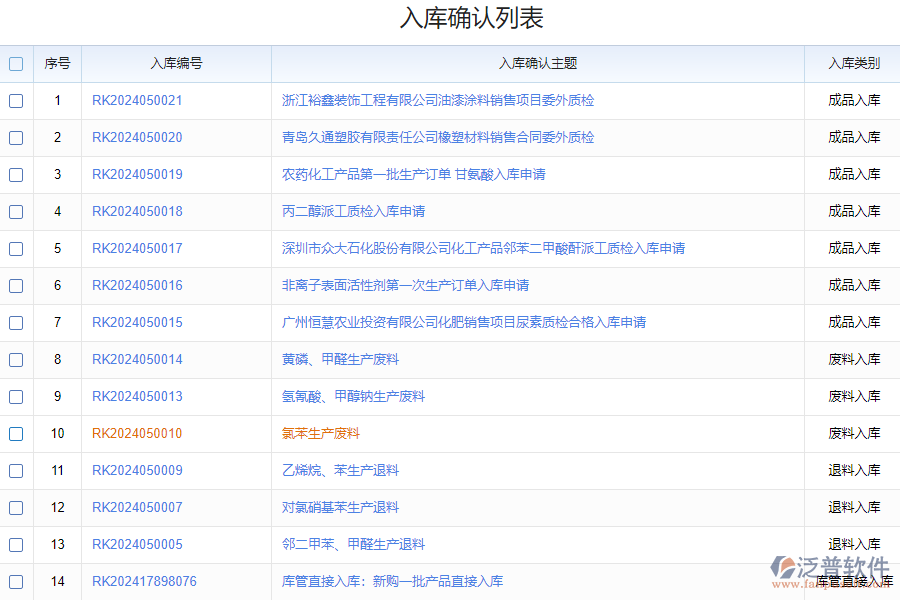
Task: Check the box for row 1
Action: pyautogui.click(x=16, y=101)
